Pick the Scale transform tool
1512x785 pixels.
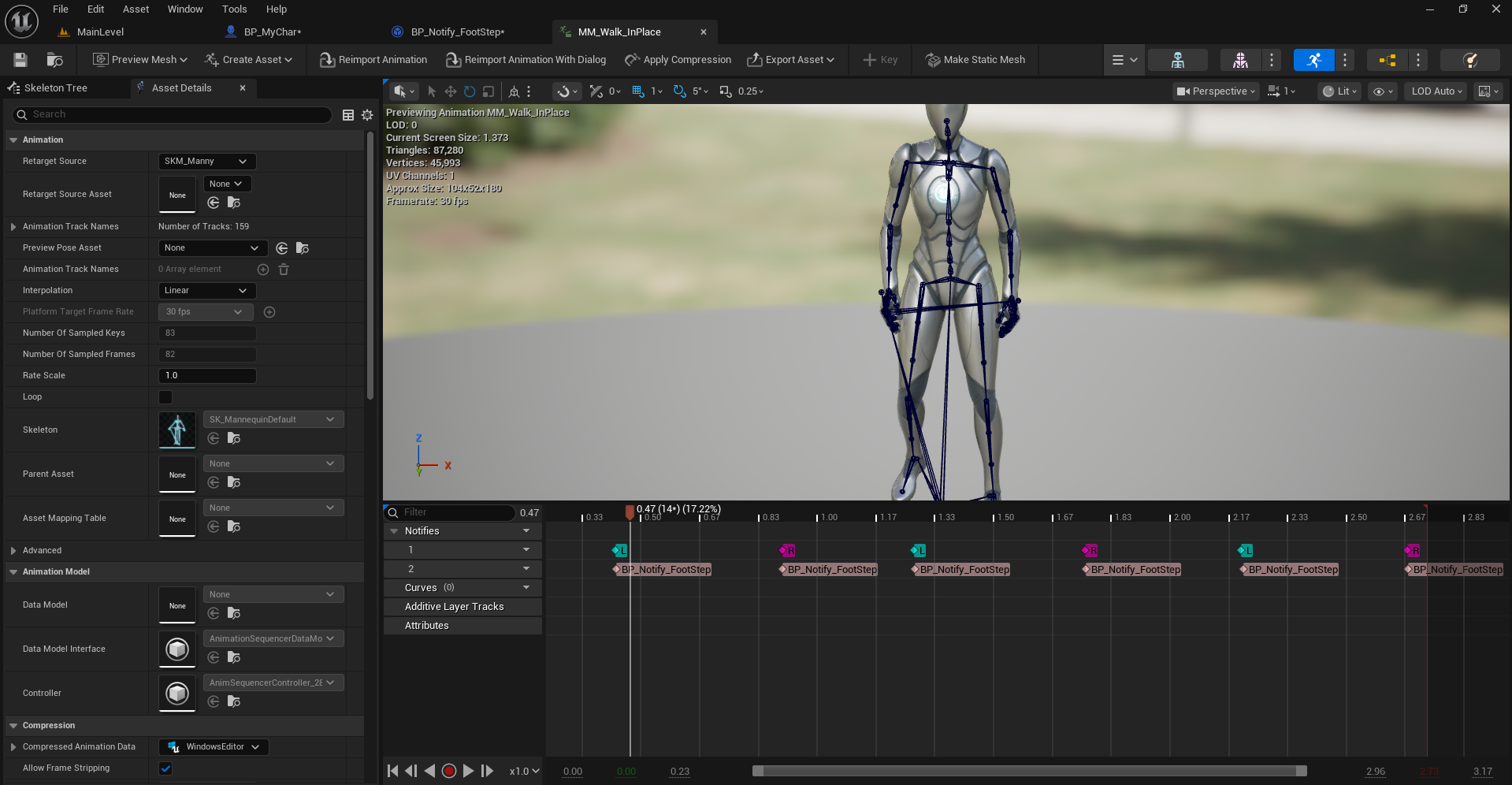pos(489,91)
